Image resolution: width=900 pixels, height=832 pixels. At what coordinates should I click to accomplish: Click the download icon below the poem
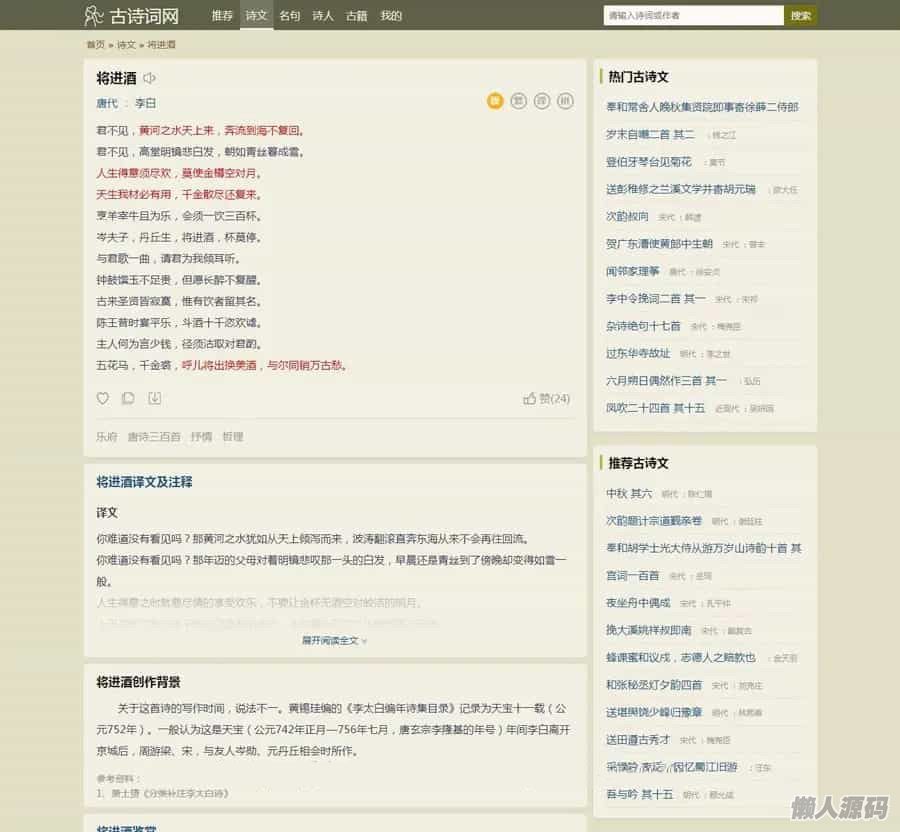155,398
